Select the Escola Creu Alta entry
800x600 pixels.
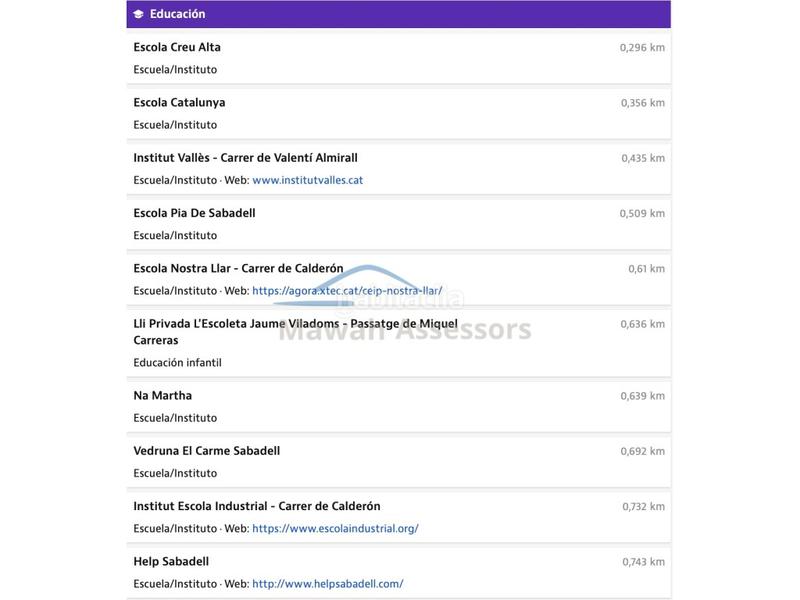point(177,47)
